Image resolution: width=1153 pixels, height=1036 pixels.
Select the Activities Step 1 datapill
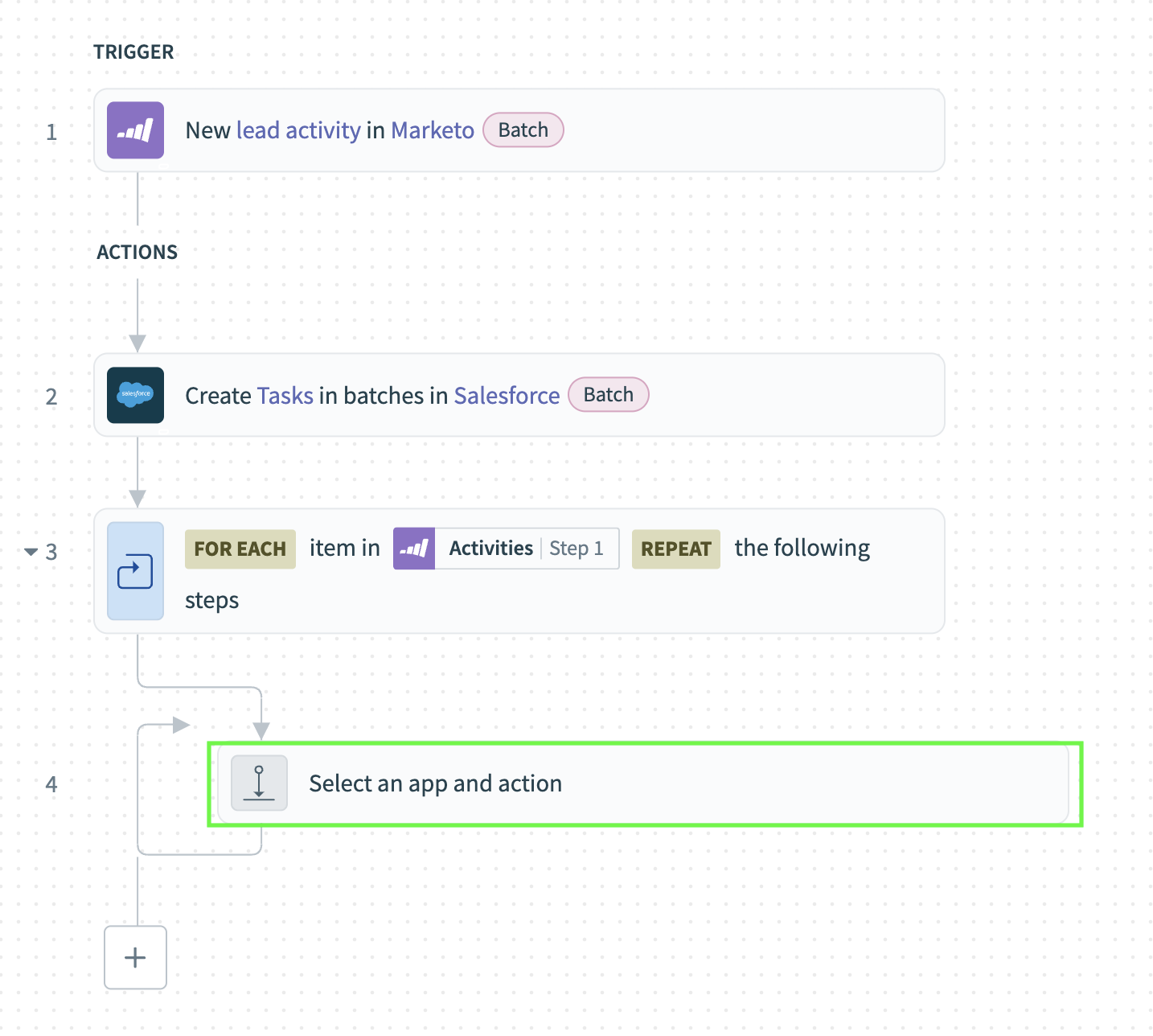[526, 549]
